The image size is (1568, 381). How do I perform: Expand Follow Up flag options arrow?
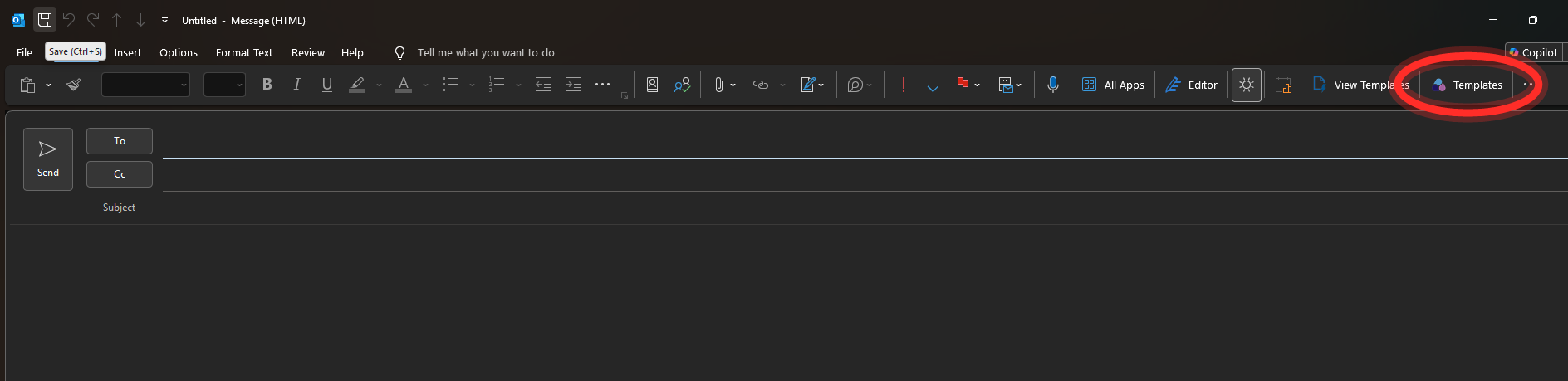coord(978,85)
